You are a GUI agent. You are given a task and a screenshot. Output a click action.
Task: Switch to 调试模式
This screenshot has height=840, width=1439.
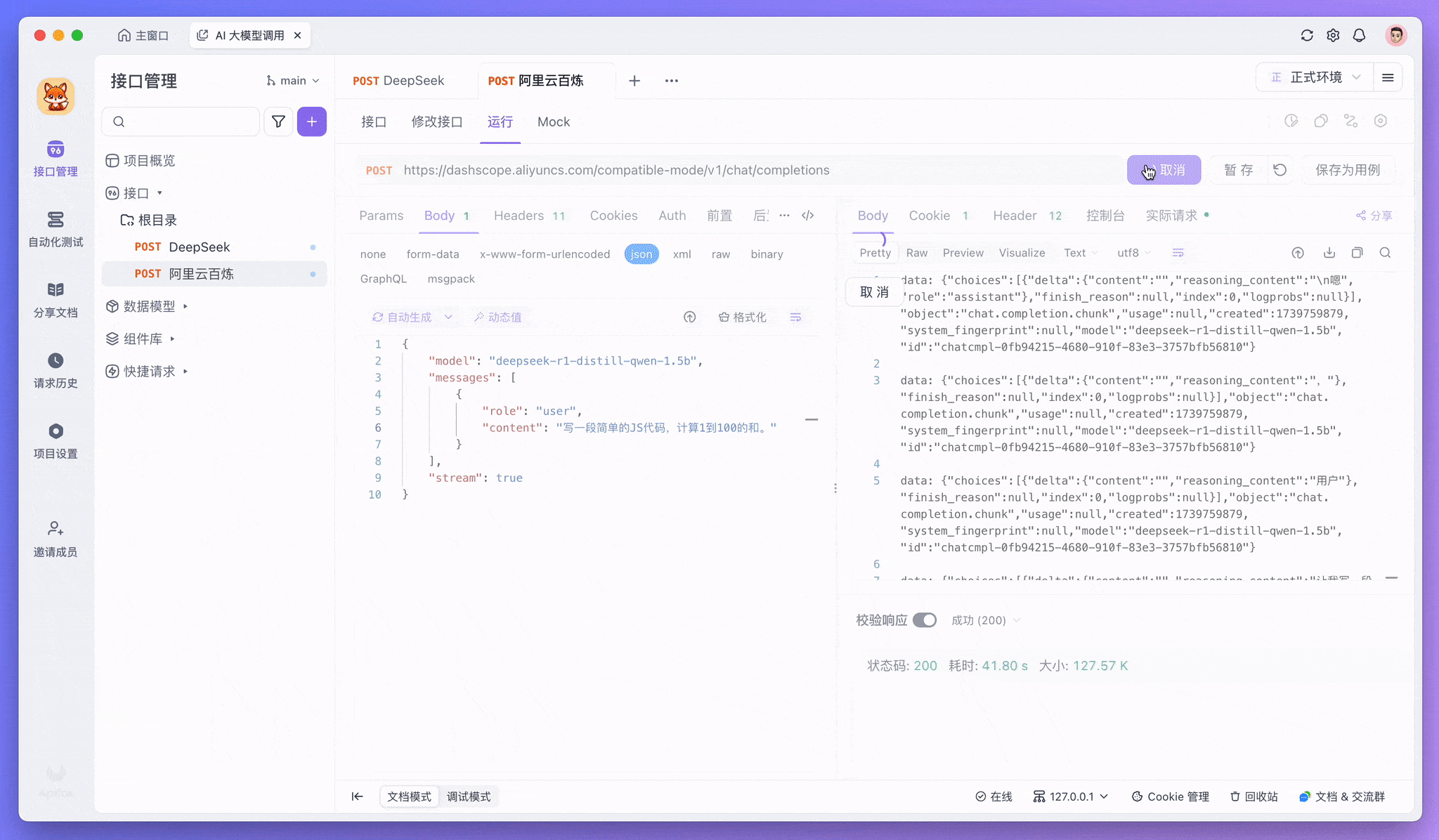[x=469, y=796]
